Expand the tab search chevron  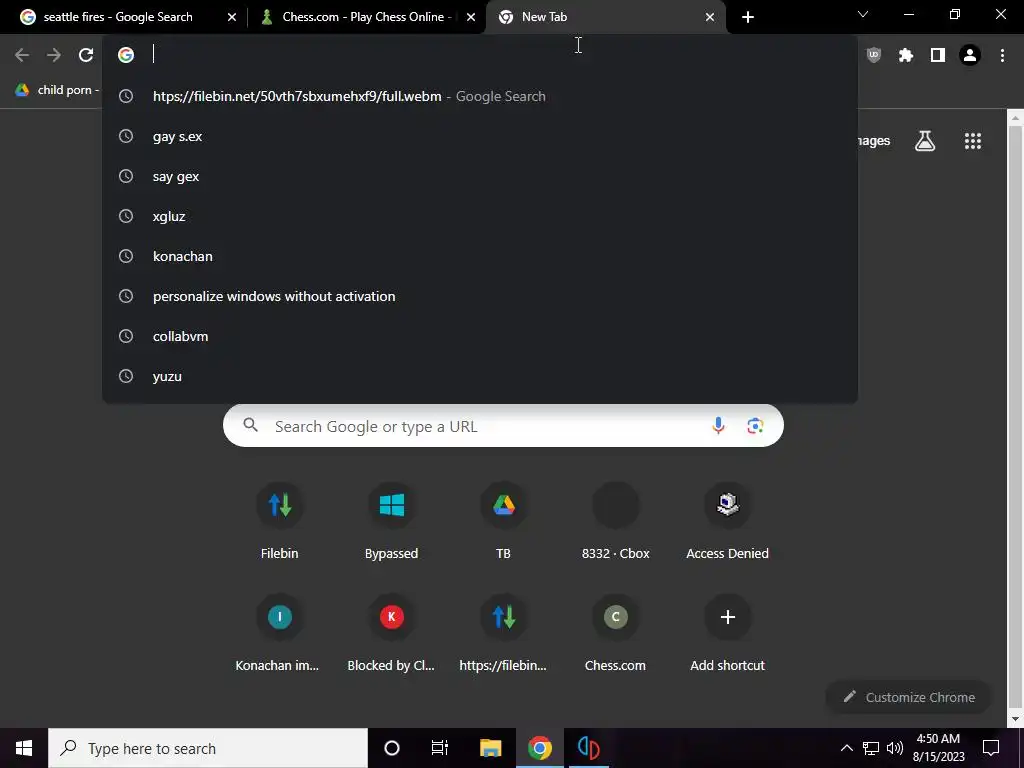pos(863,14)
